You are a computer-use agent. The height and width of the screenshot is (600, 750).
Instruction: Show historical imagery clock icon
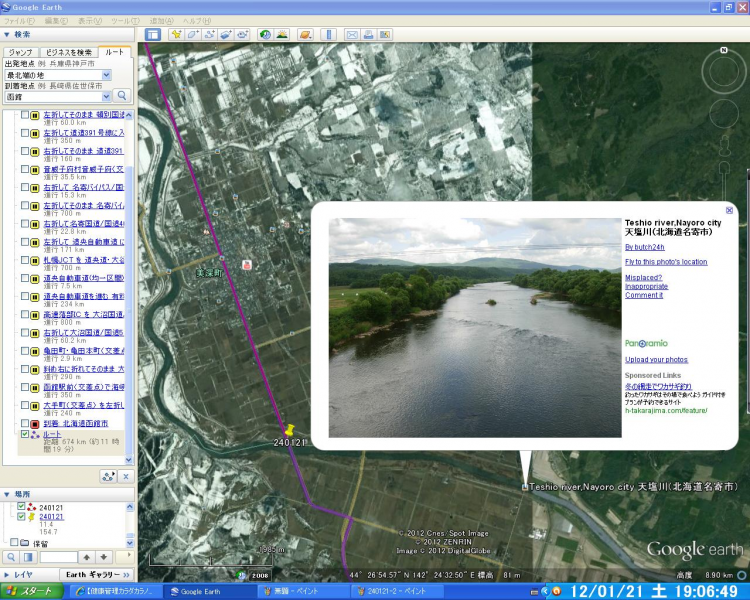pyautogui.click(x=265, y=34)
